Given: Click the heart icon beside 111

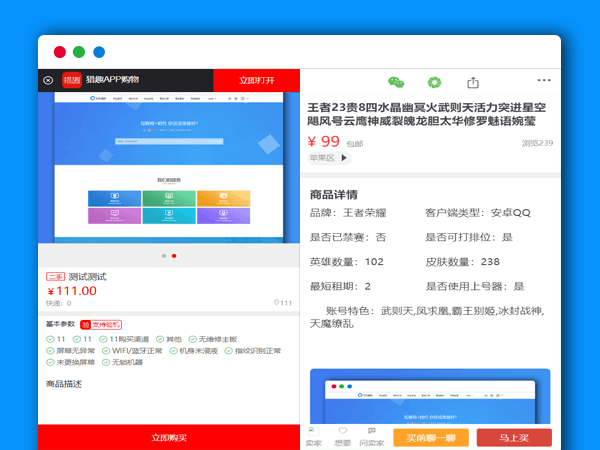Looking at the screenshot, I should 276,303.
